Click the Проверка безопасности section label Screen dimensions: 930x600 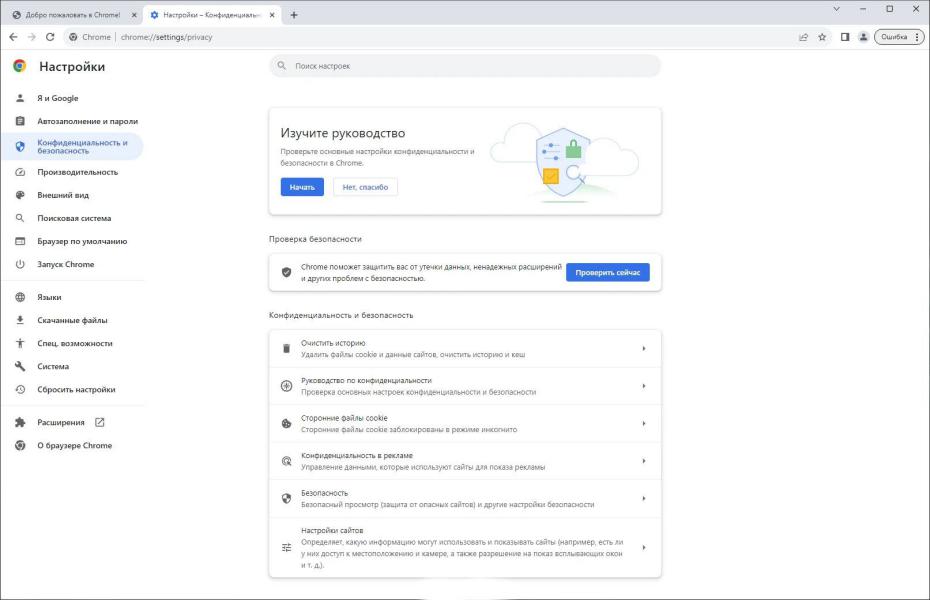315,239
